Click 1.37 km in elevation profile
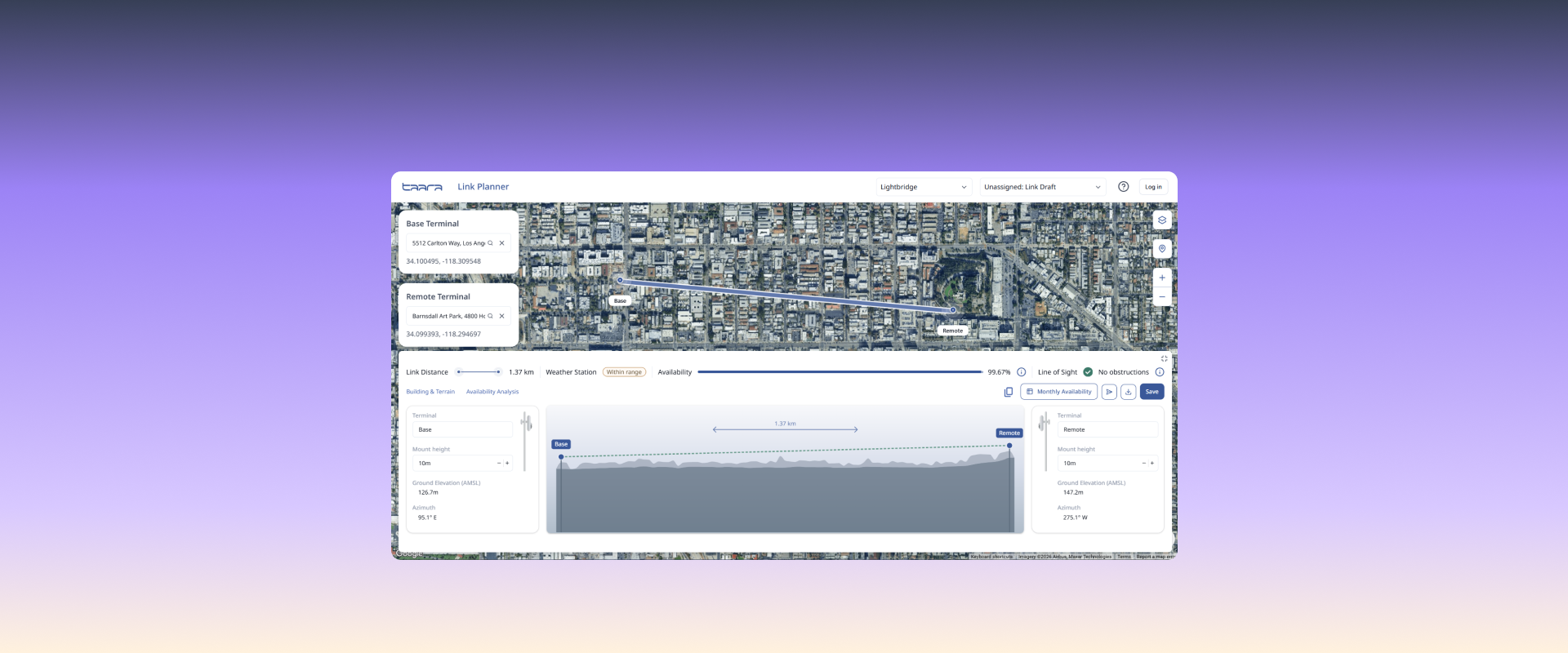 tap(785, 424)
